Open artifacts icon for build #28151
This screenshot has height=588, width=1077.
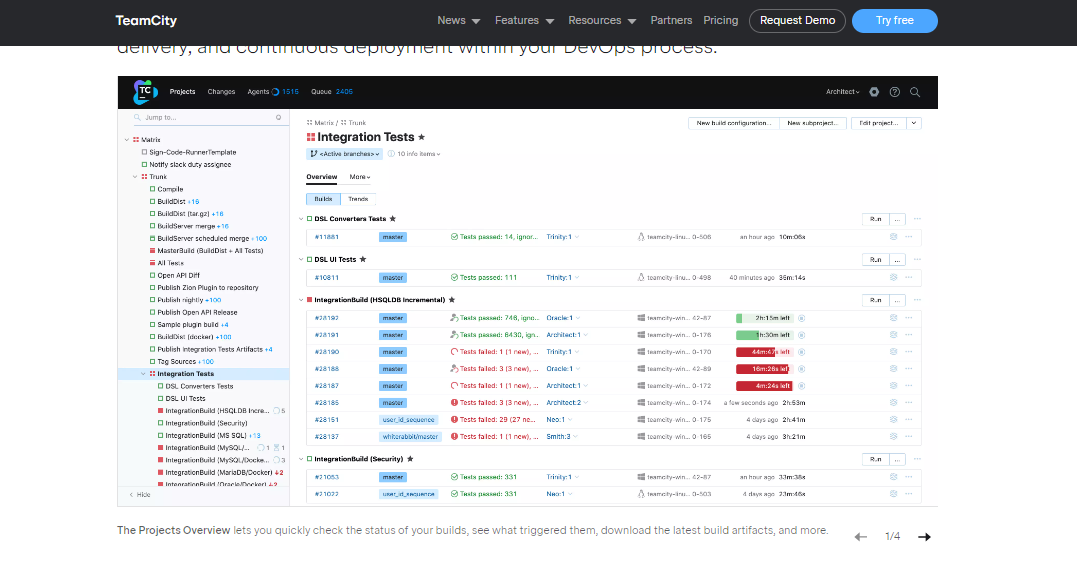[x=893, y=420]
